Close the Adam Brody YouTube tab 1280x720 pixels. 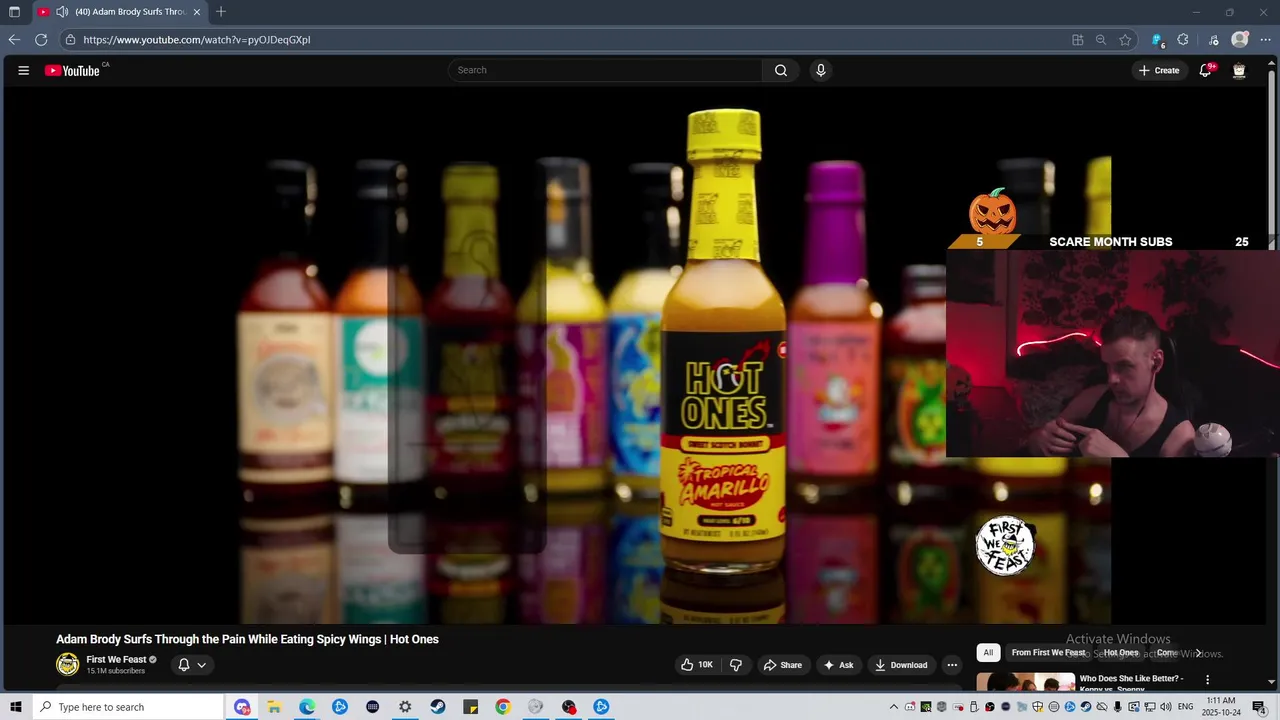pos(197,12)
